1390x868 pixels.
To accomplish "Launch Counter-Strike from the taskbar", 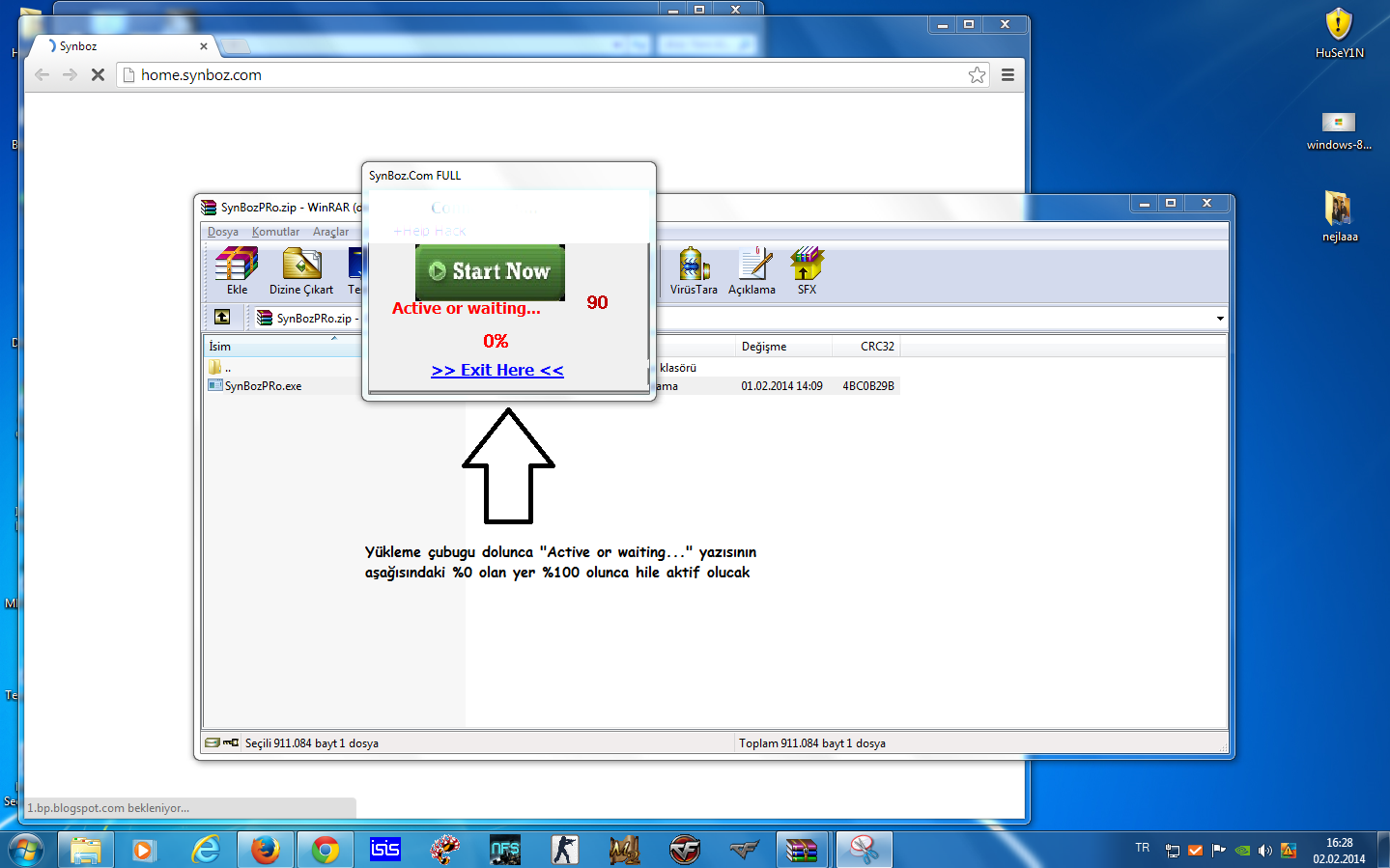I will tap(565, 850).
